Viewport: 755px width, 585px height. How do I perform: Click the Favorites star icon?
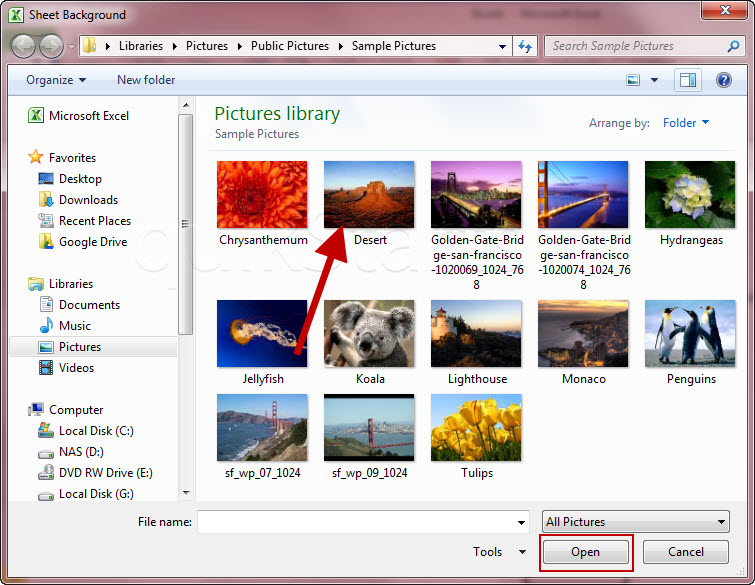point(36,157)
